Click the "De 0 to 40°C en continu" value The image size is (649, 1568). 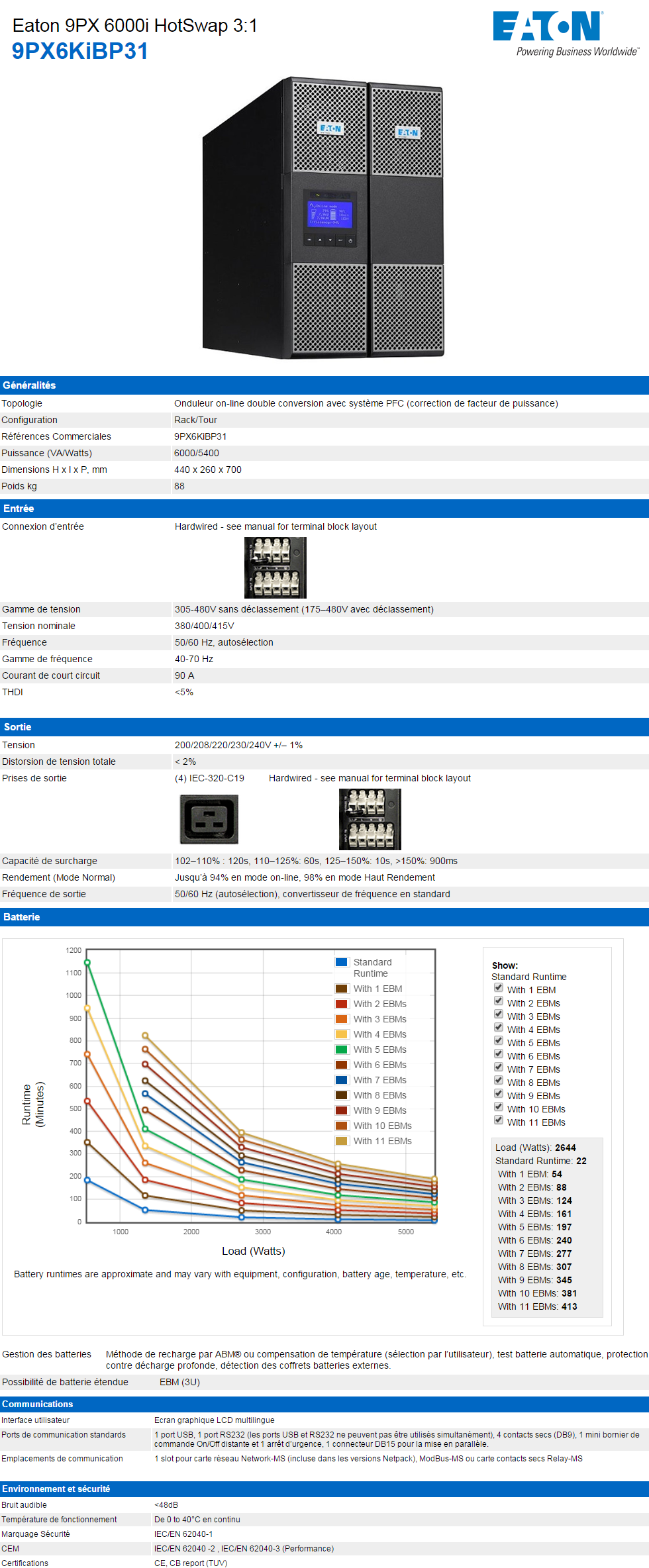[x=197, y=1520]
